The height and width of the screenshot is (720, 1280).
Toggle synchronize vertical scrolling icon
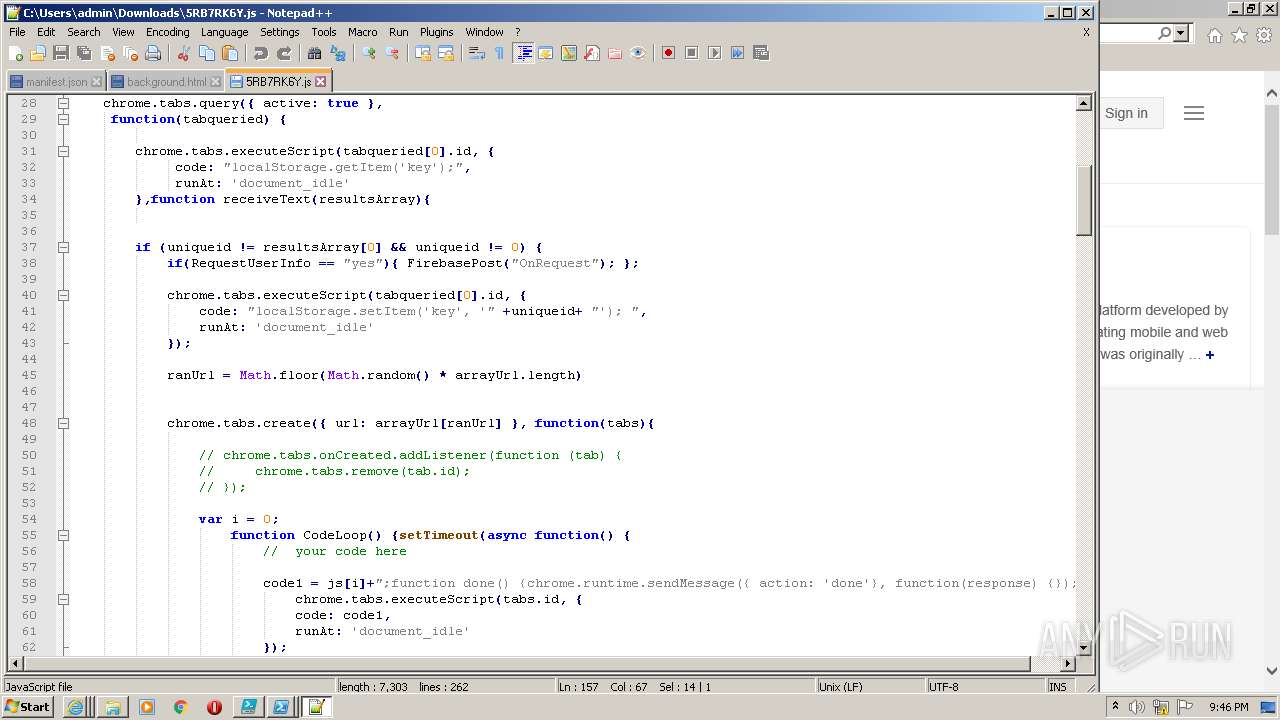tap(423, 53)
